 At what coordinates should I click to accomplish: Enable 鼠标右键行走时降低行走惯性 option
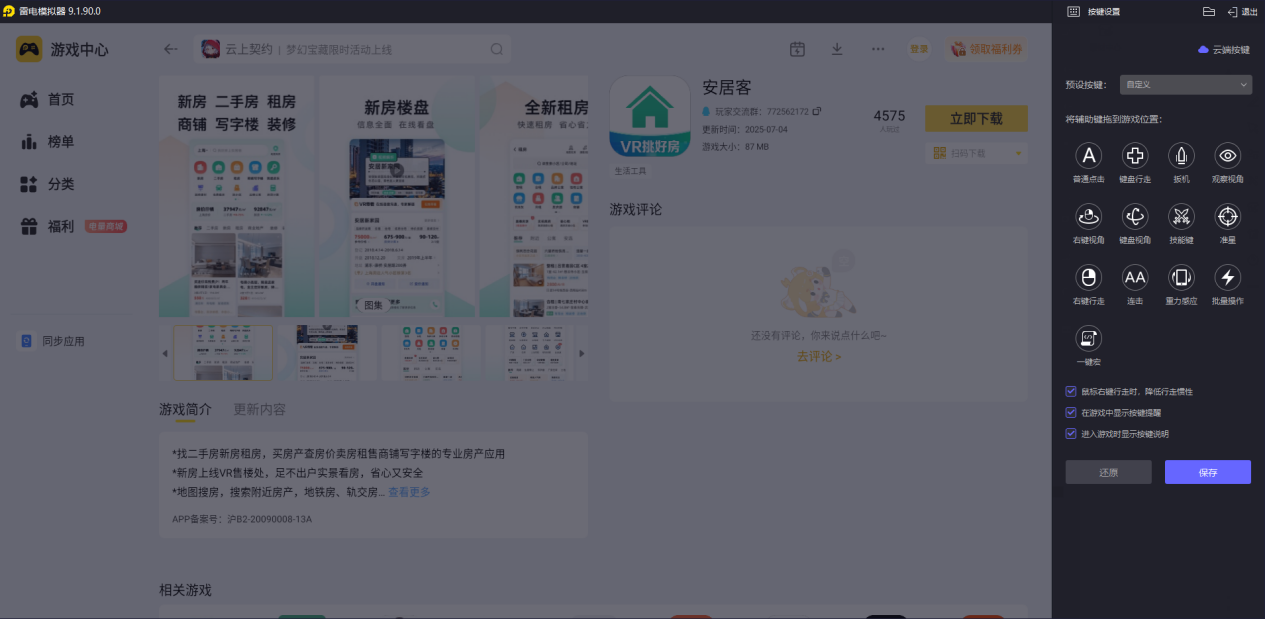1070,393
